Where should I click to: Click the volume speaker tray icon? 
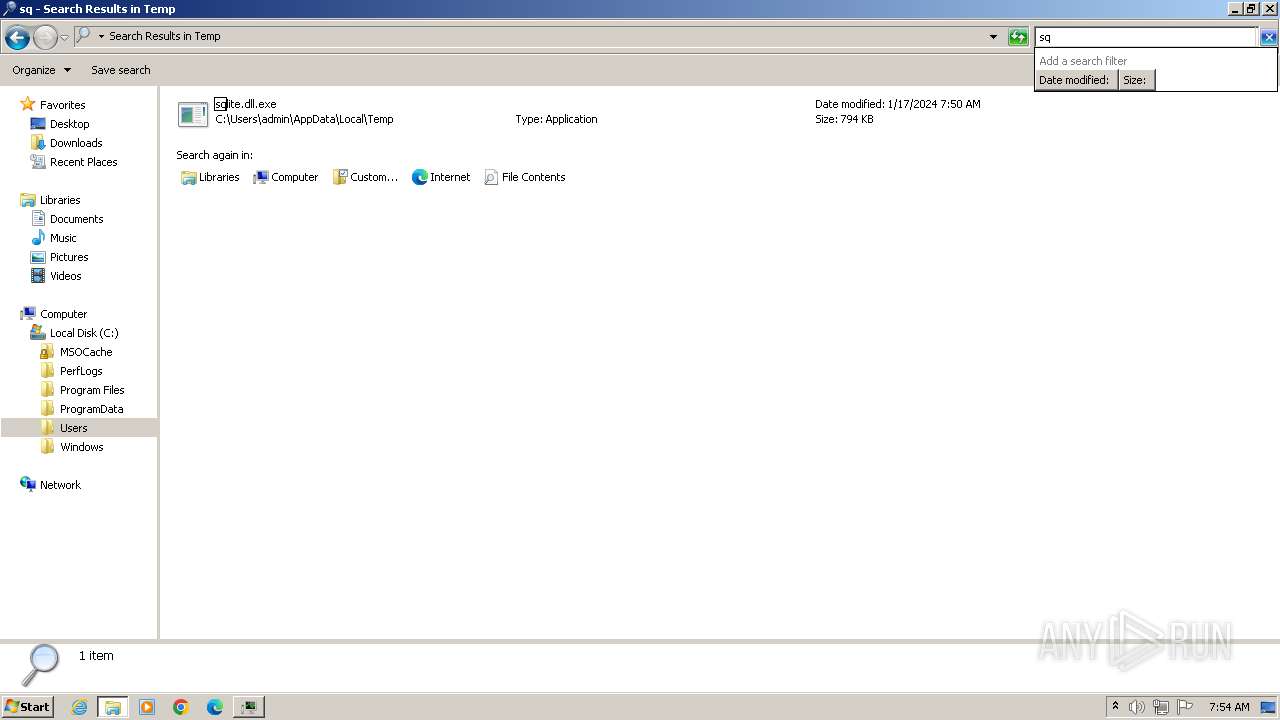[x=1137, y=707]
